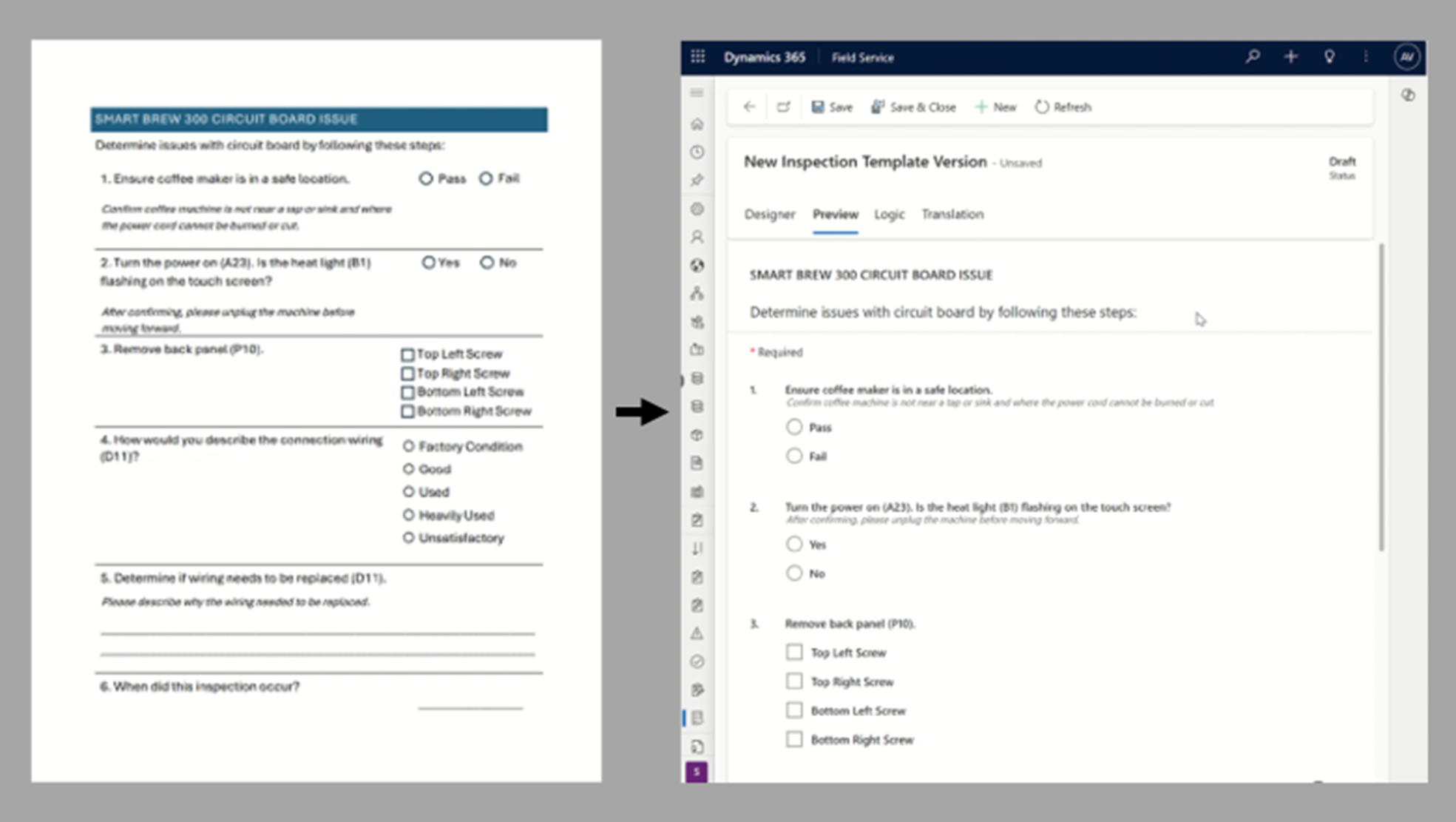Click the Refresh button
Image resolution: width=1456 pixels, height=822 pixels.
pyautogui.click(x=1063, y=107)
